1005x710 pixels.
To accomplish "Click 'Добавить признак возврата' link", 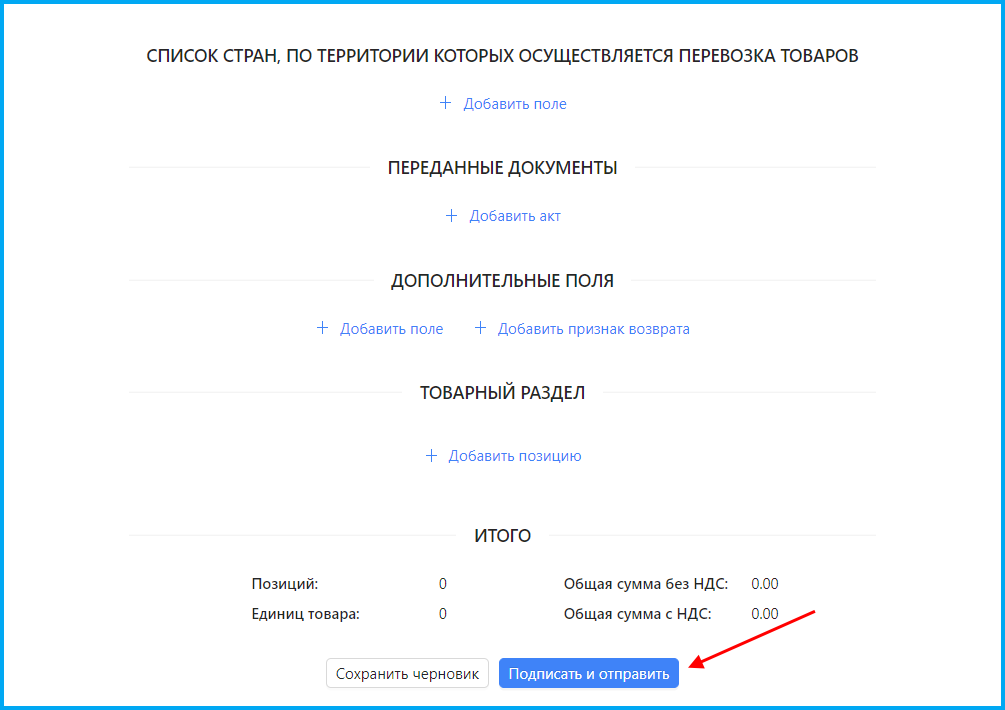I will pos(582,329).
